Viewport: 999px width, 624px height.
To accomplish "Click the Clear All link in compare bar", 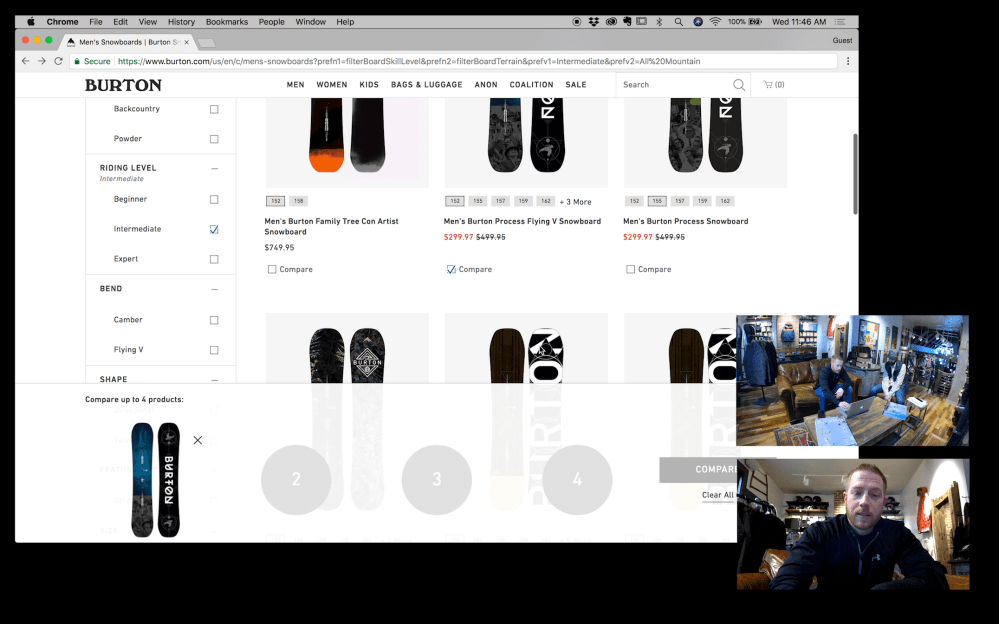I will pyautogui.click(x=719, y=494).
